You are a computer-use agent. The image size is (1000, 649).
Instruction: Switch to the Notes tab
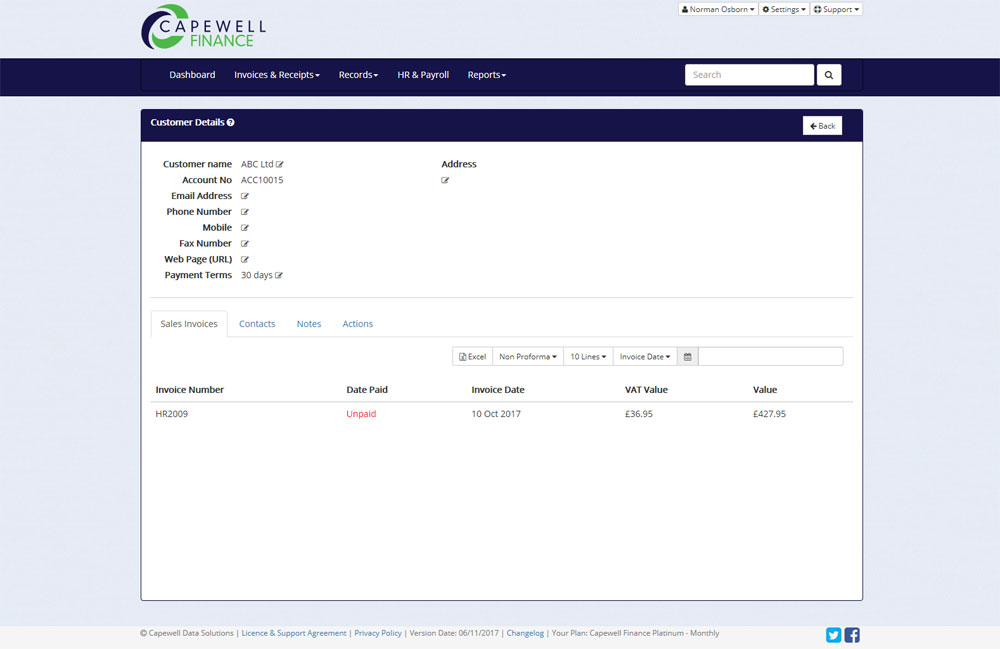309,324
